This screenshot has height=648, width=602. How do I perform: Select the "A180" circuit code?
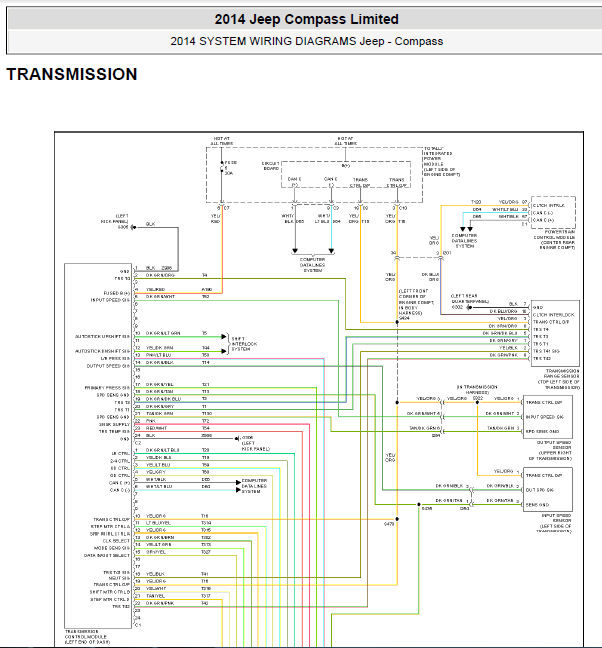pos(207,290)
